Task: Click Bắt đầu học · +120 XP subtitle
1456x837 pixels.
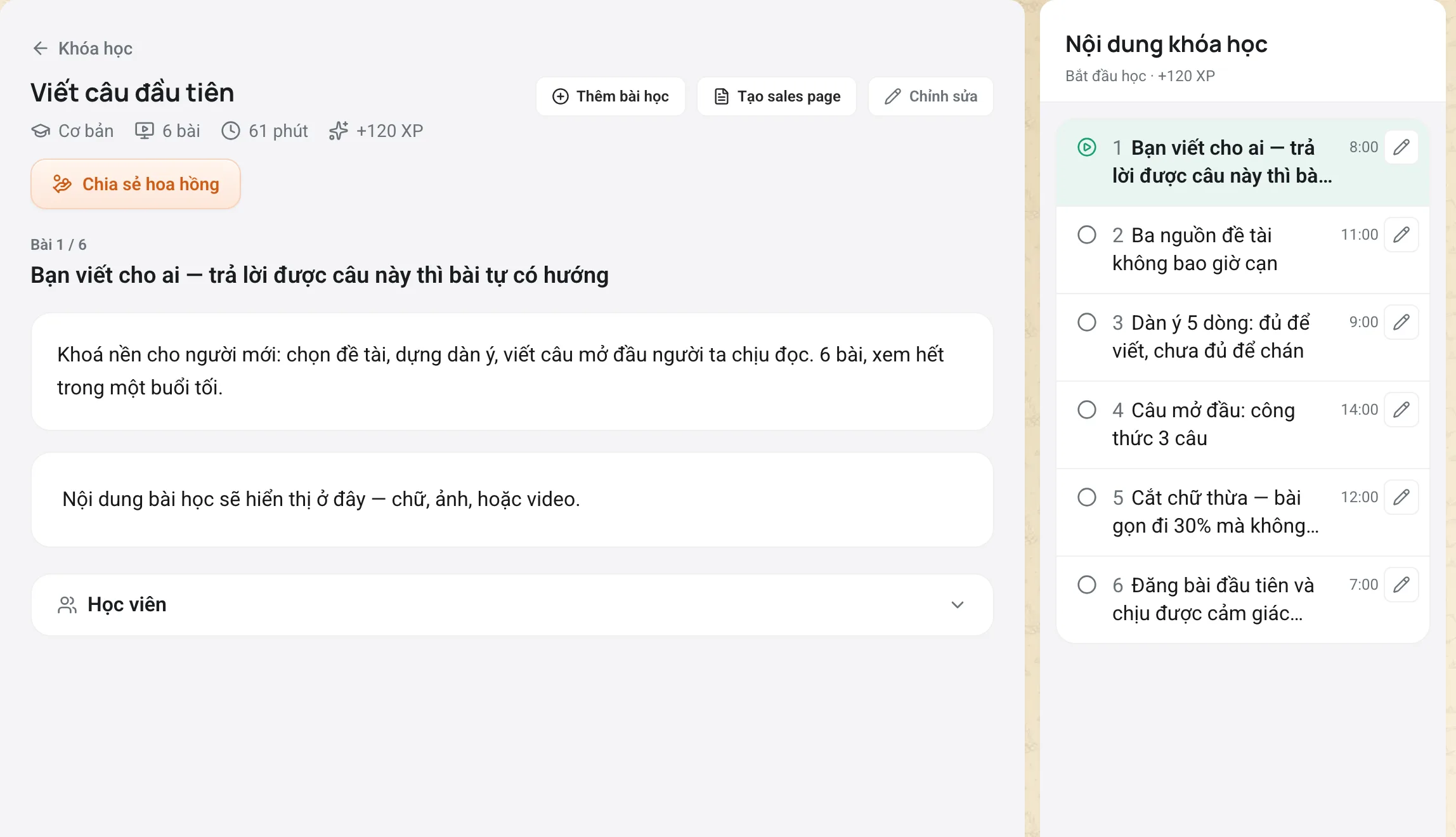Action: pyautogui.click(x=1140, y=76)
